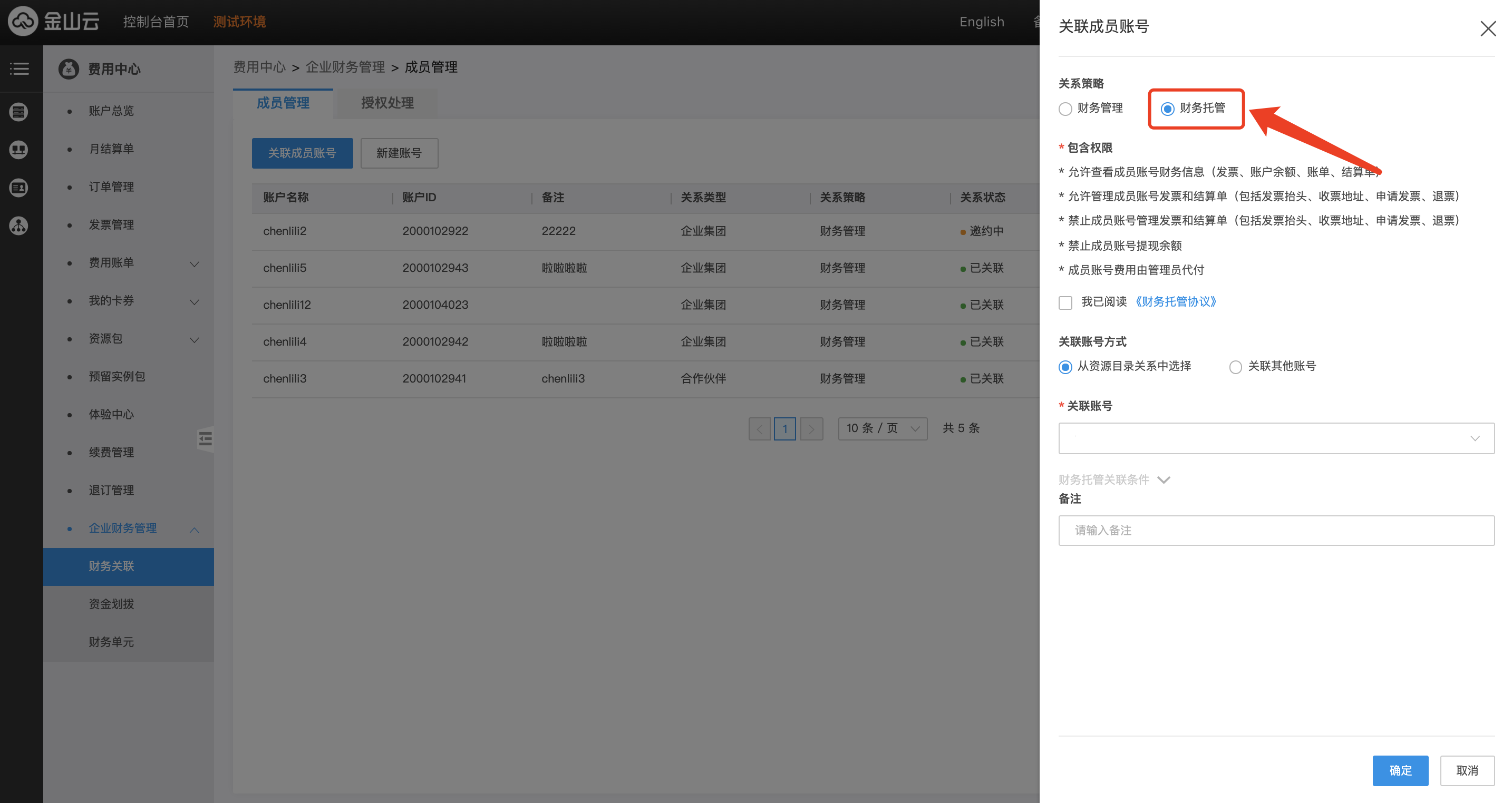Click 企业财务管理 breadcrumb link
Viewport: 1512px width, 803px height.
click(x=345, y=67)
